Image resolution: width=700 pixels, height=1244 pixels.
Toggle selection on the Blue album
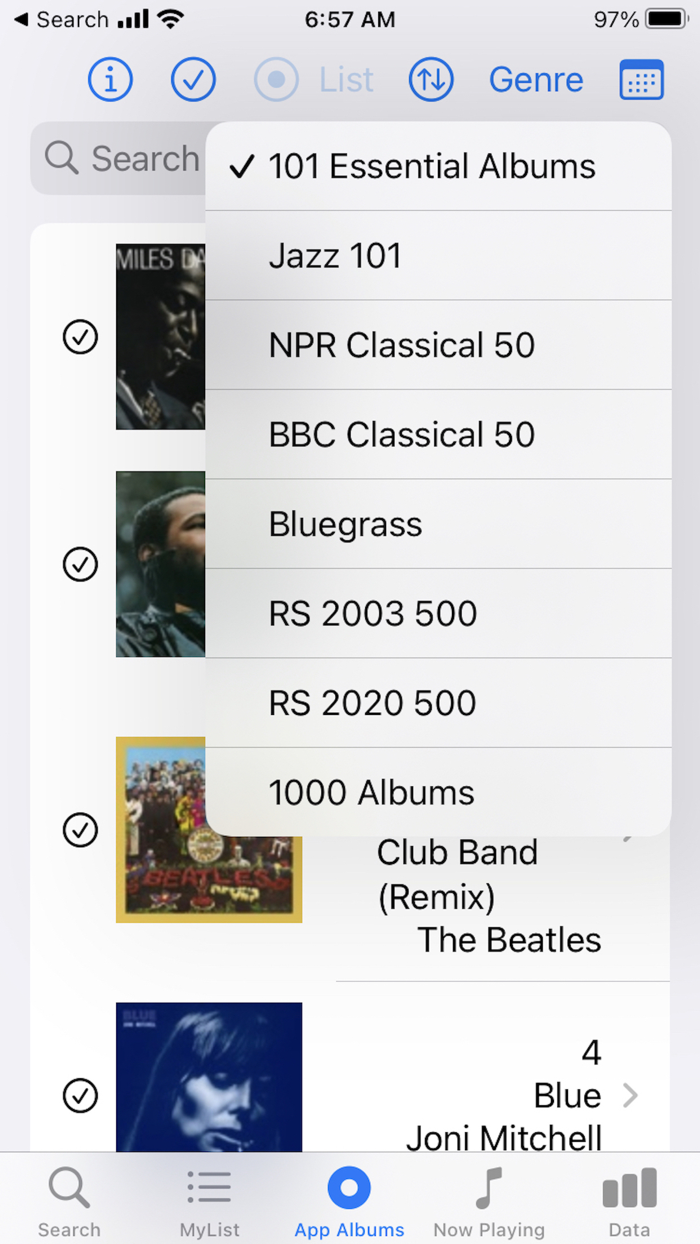pos(80,1095)
